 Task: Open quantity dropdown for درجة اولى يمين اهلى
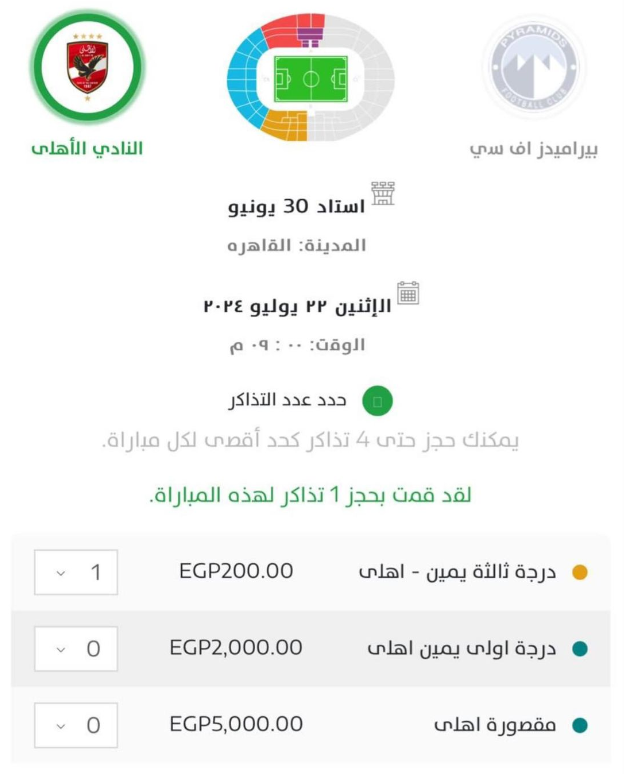(76, 649)
